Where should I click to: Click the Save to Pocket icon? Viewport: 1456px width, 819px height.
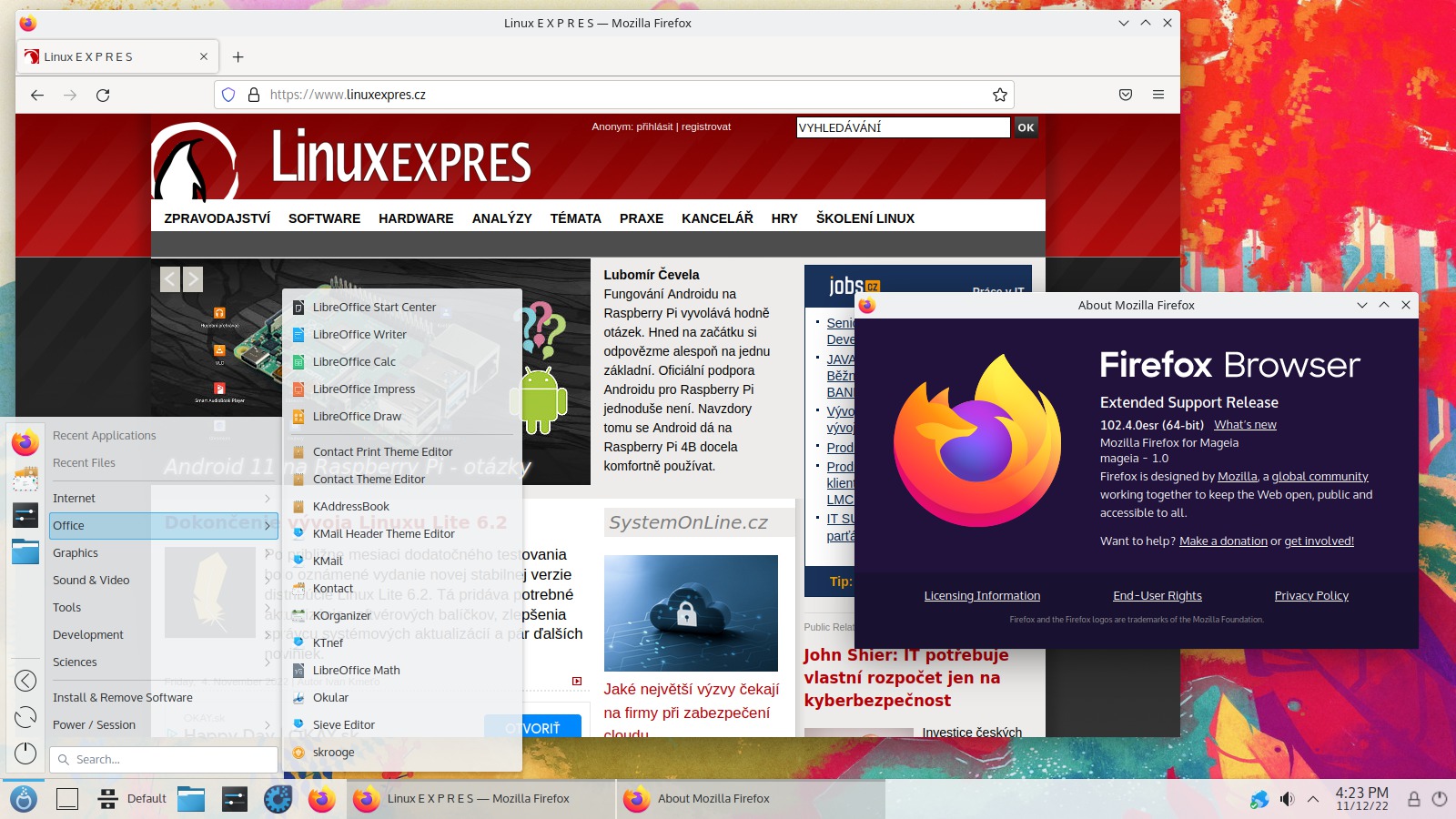pos(1126,95)
